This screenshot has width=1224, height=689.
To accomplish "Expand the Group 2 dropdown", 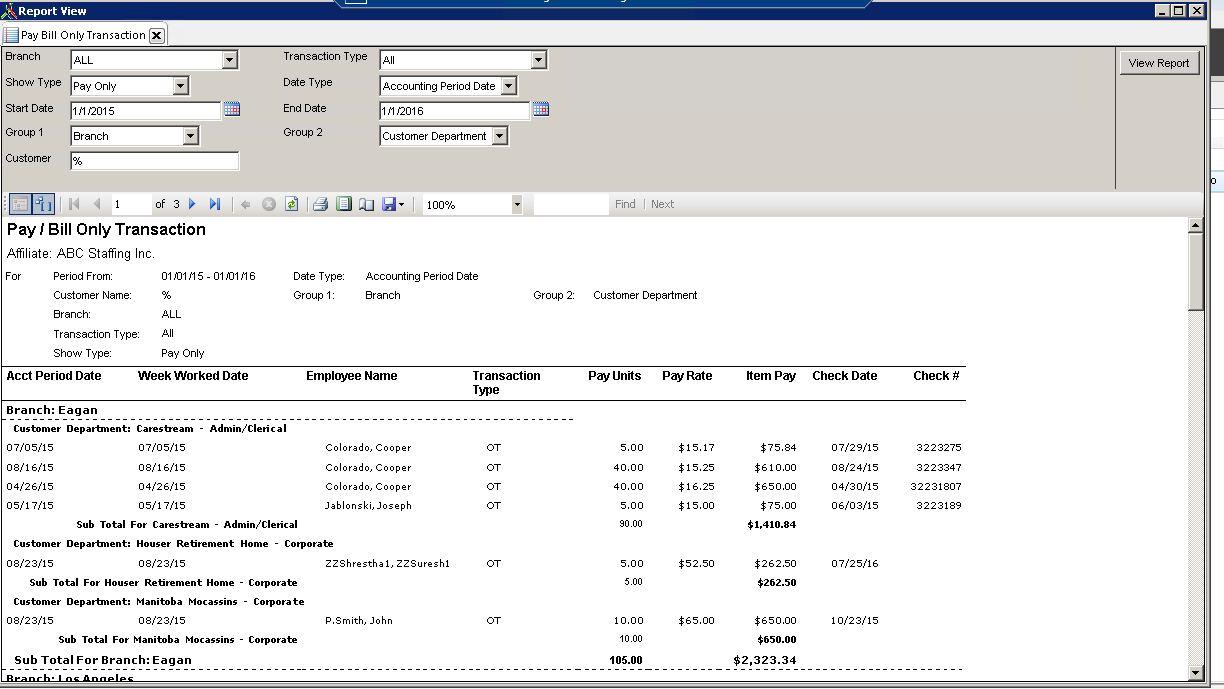I will pyautogui.click(x=500, y=136).
